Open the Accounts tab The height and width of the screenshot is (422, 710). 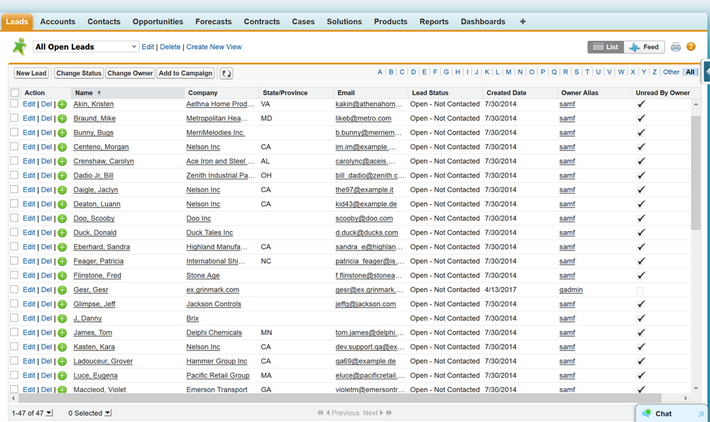(58, 21)
